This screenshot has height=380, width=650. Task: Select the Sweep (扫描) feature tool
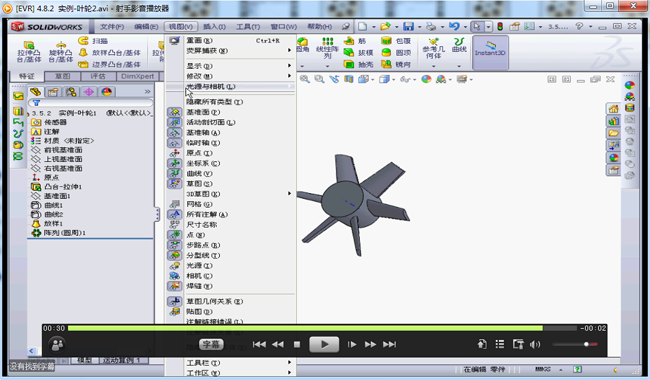[x=94, y=41]
